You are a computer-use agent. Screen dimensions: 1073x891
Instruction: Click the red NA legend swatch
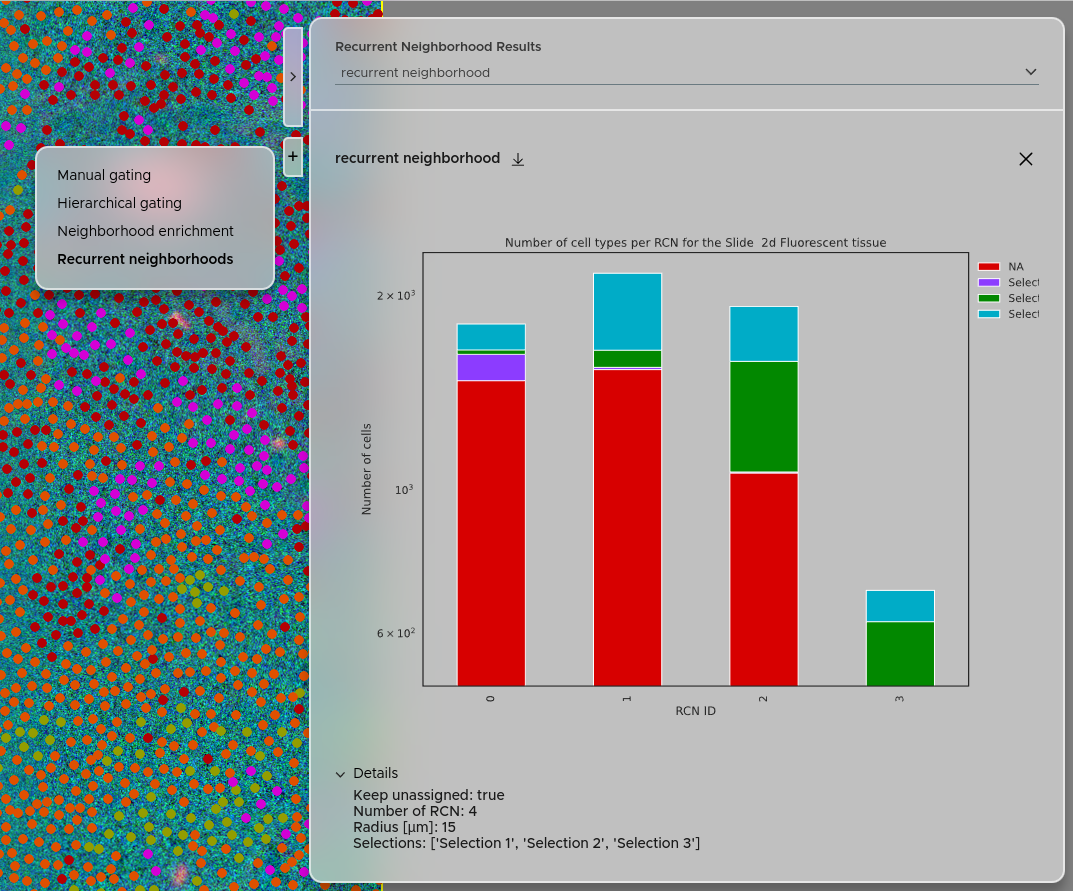pos(988,267)
